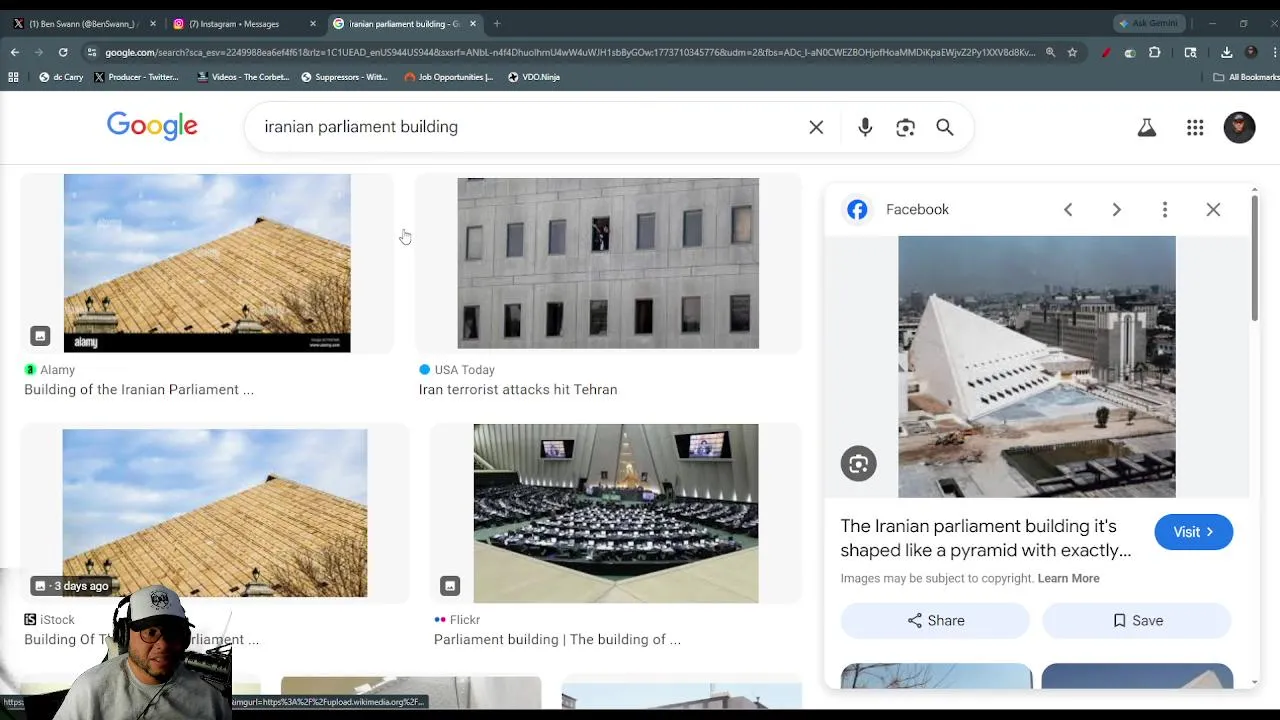Open the iStock pyramid image result
Image resolution: width=1280 pixels, height=720 pixels.
[x=215, y=513]
